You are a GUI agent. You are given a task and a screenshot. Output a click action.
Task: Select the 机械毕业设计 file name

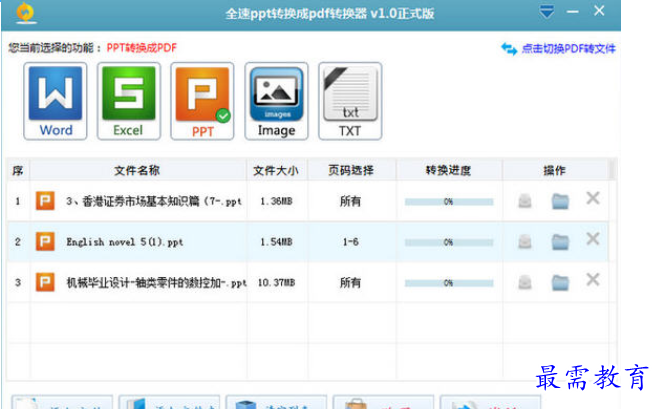(156, 283)
